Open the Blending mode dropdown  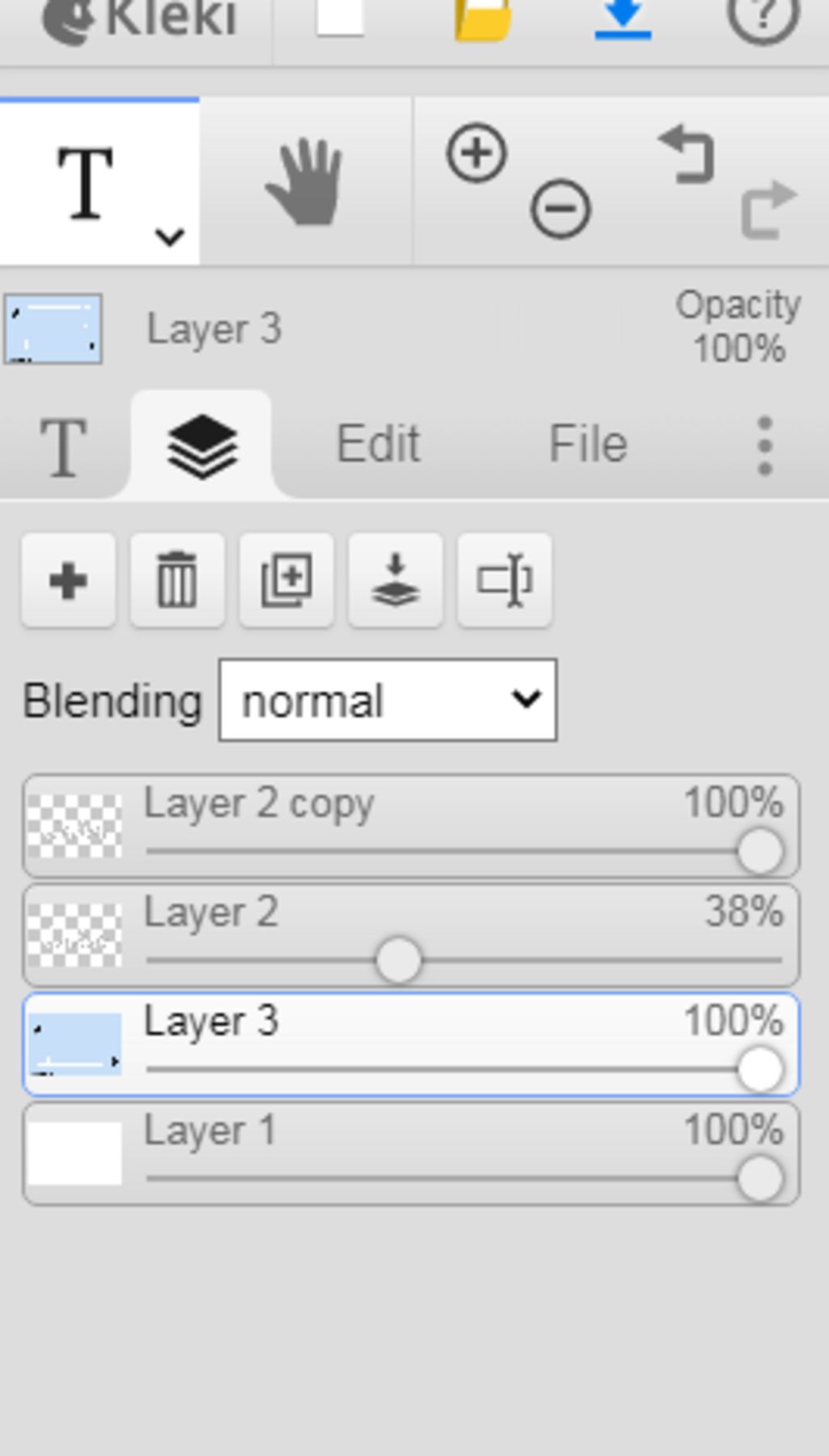pyautogui.click(x=388, y=700)
